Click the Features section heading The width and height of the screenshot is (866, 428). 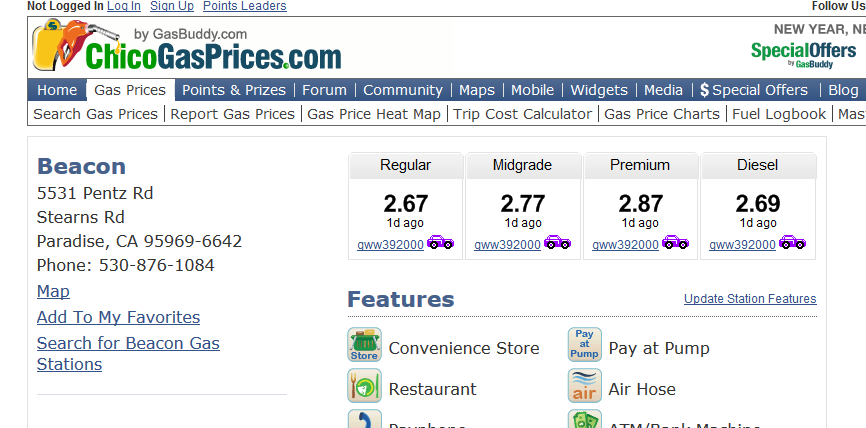tap(401, 299)
